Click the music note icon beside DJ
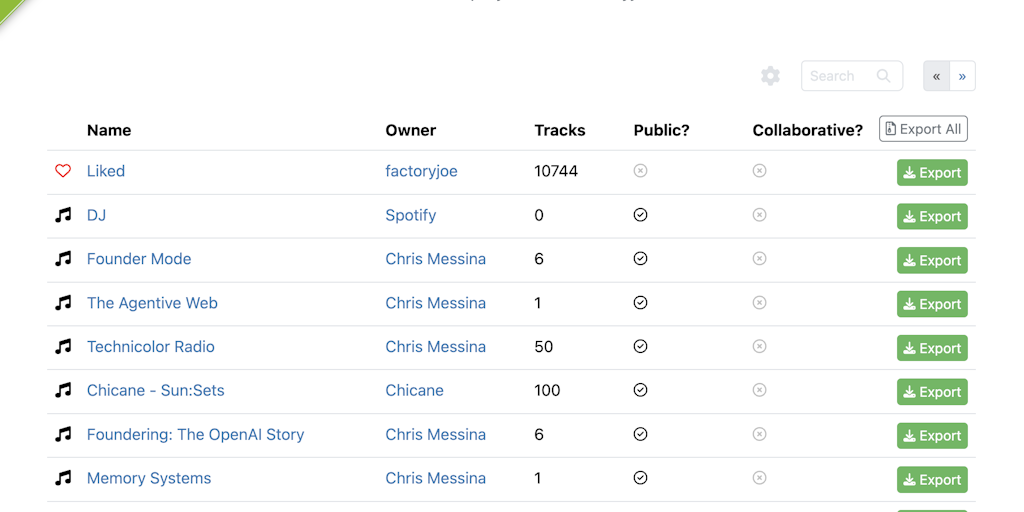This screenshot has height=512, width=1024. 63,215
